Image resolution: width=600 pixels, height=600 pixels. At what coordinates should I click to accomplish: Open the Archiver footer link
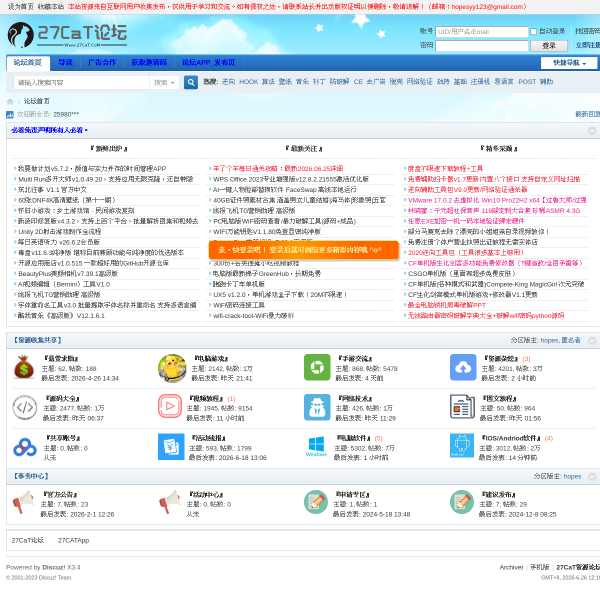(511, 567)
